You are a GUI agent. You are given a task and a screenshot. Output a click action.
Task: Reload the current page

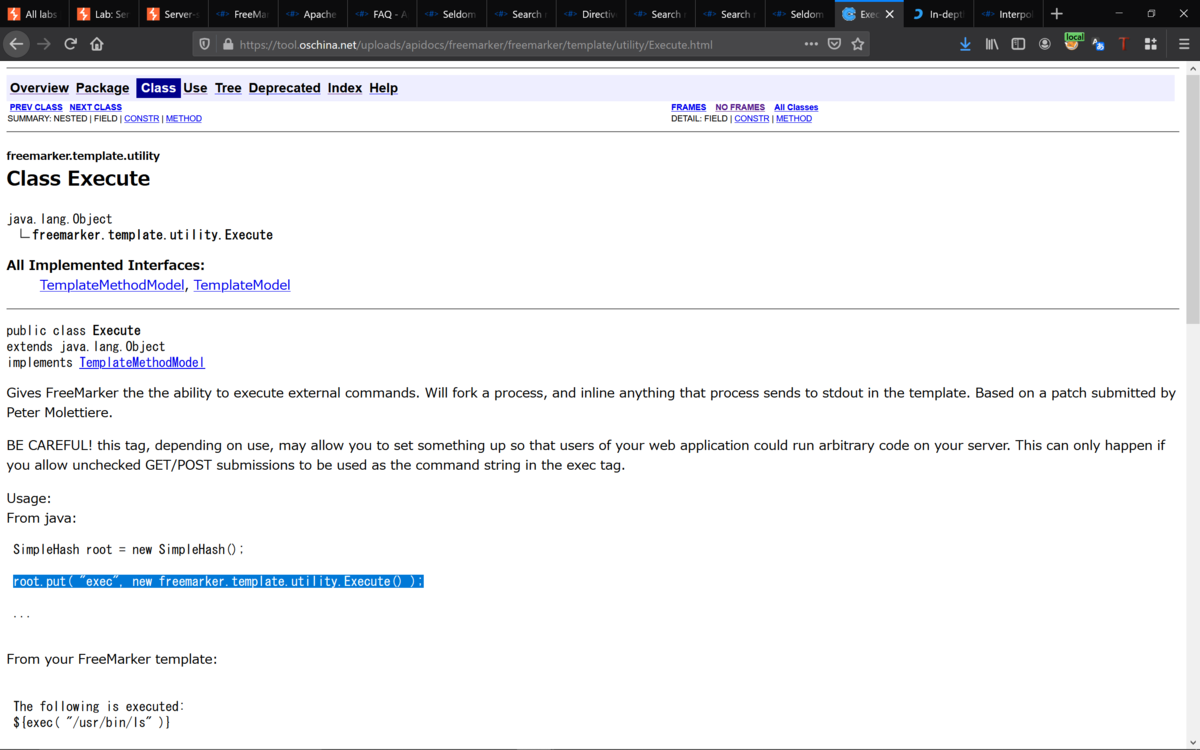[70, 44]
